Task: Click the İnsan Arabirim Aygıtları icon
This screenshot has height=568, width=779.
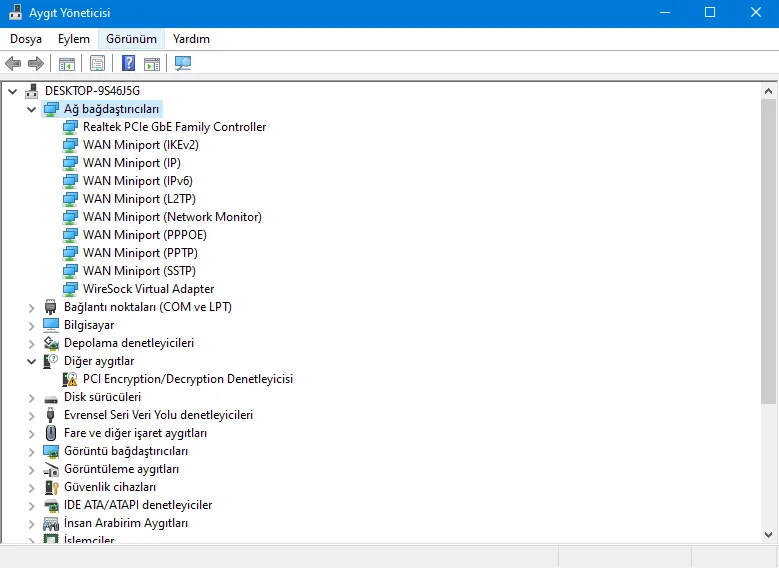Action: point(51,523)
